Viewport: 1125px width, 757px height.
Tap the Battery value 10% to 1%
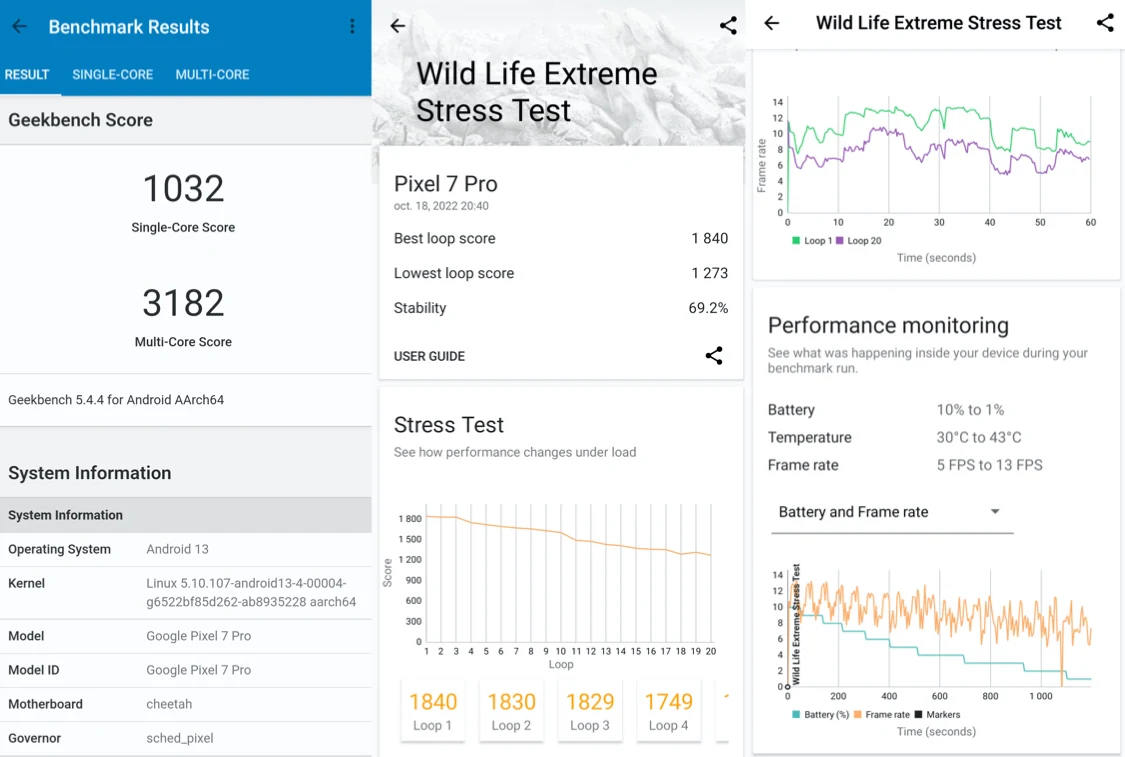coord(970,410)
